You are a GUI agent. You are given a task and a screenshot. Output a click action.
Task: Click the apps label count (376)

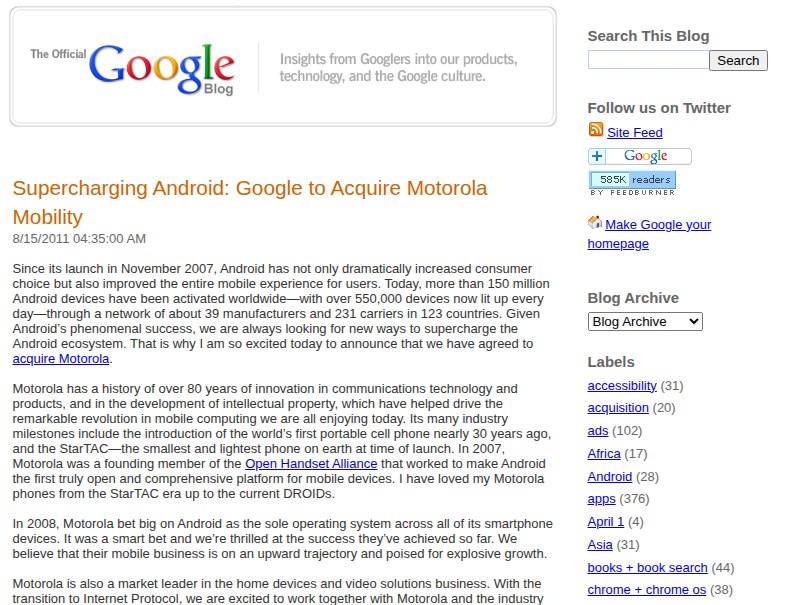click(x=634, y=499)
